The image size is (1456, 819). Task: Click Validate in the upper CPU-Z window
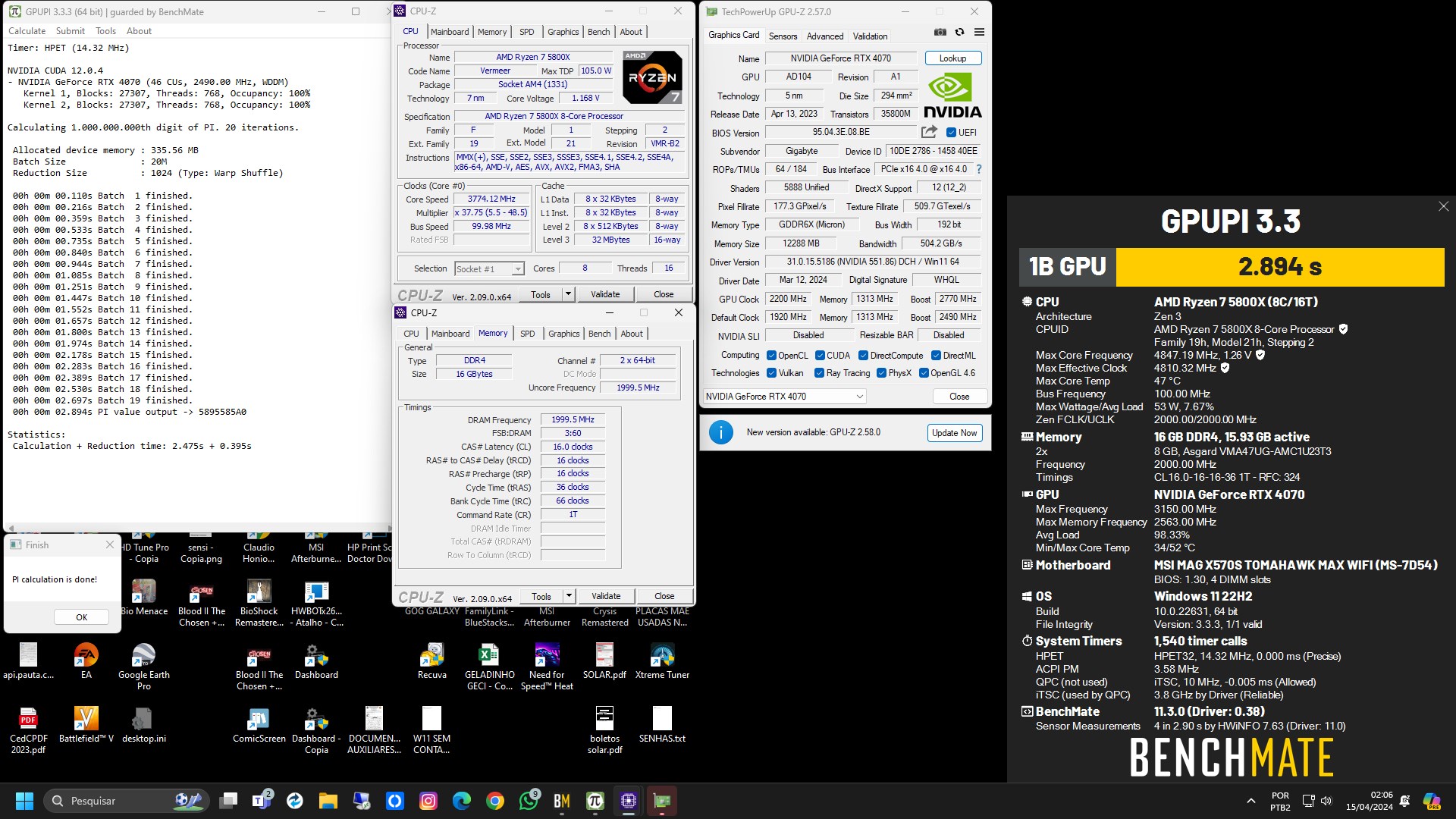(x=605, y=294)
